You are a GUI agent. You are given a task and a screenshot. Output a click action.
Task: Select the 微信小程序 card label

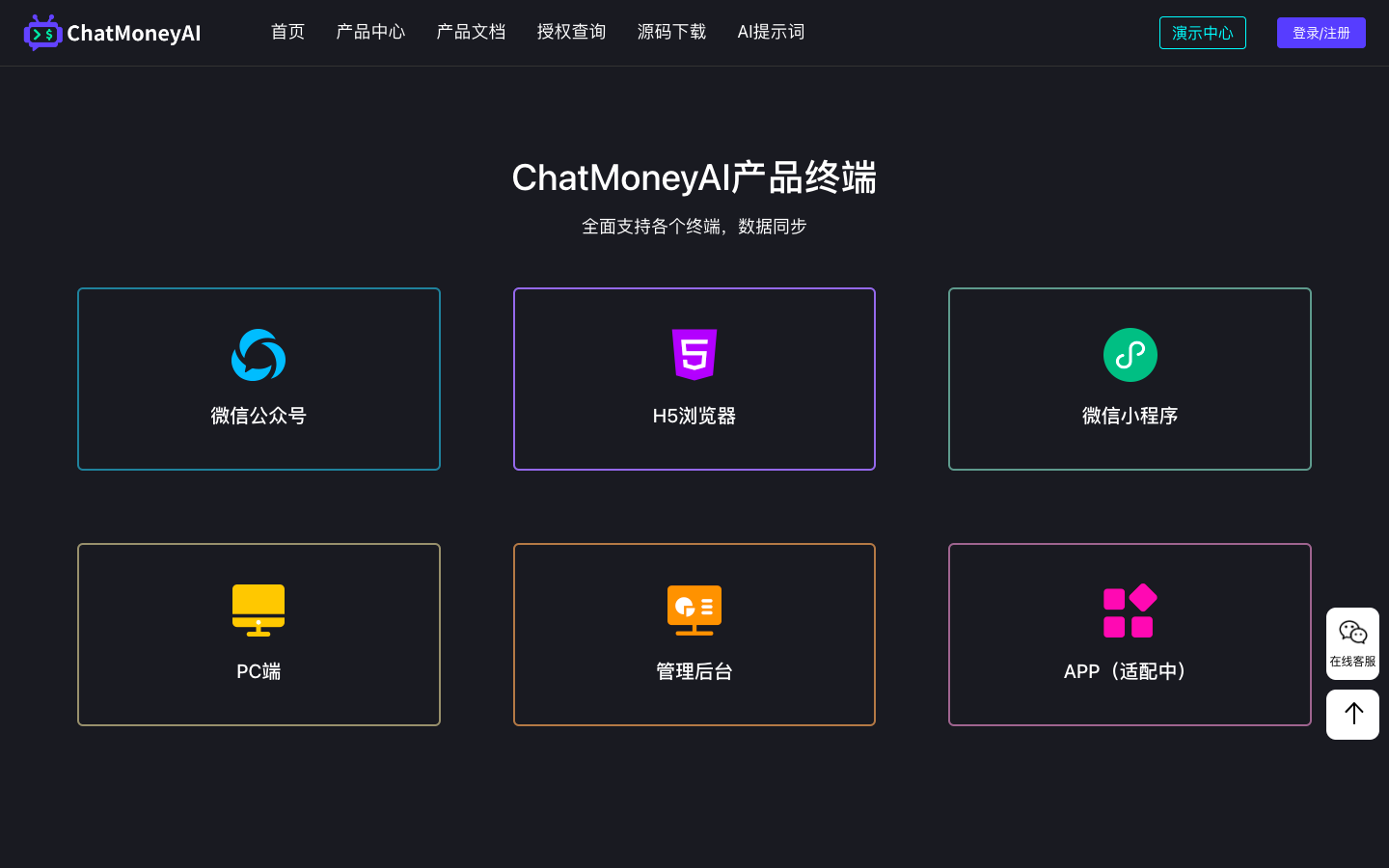click(1130, 416)
